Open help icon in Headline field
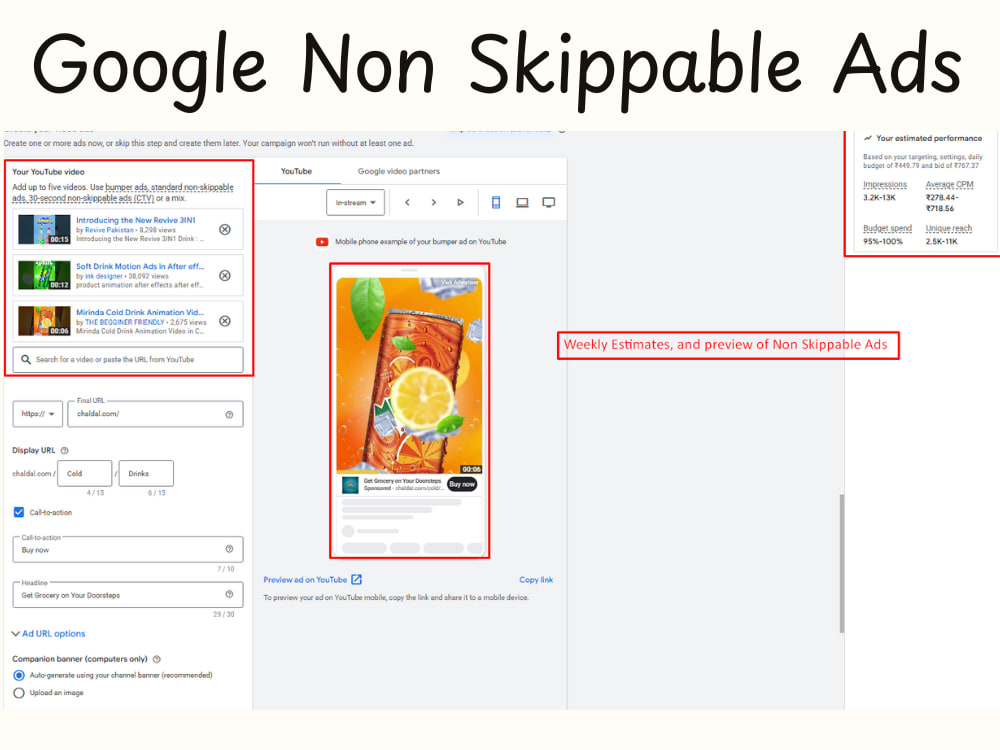Image resolution: width=1000 pixels, height=750 pixels. point(230,594)
